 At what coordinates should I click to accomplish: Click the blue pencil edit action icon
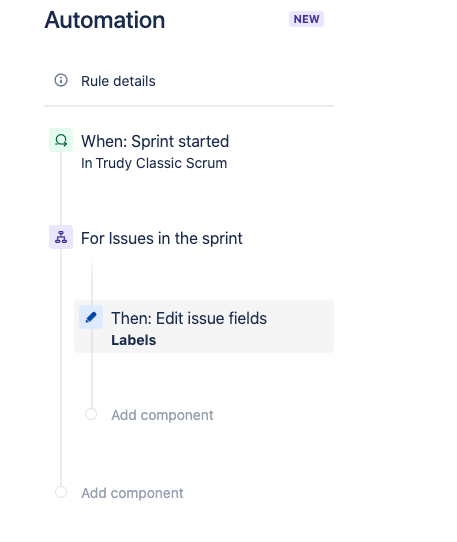pos(91,317)
